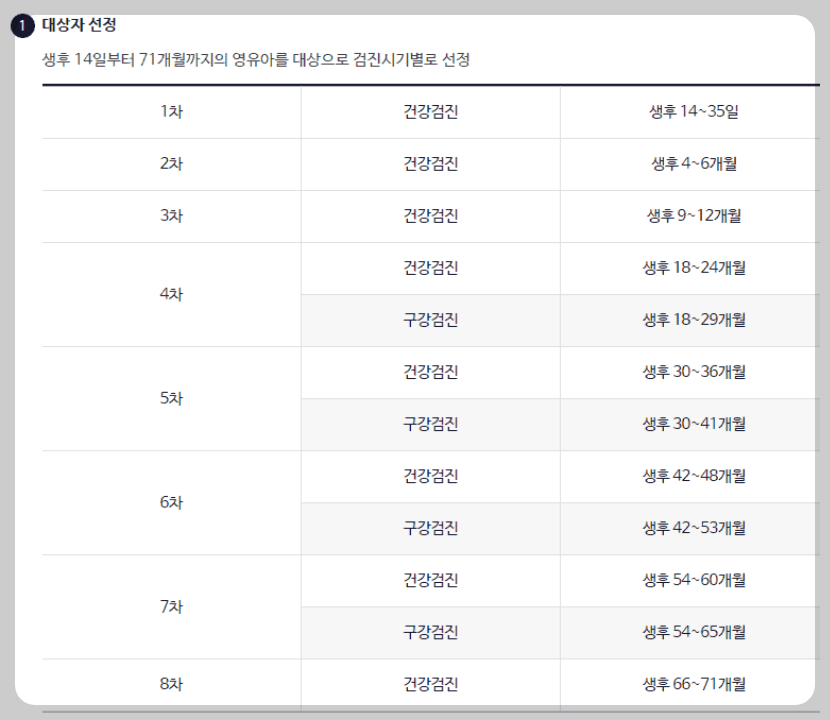Select the 대상자 선정 section heading
The width and height of the screenshot is (830, 720).
(73, 23)
